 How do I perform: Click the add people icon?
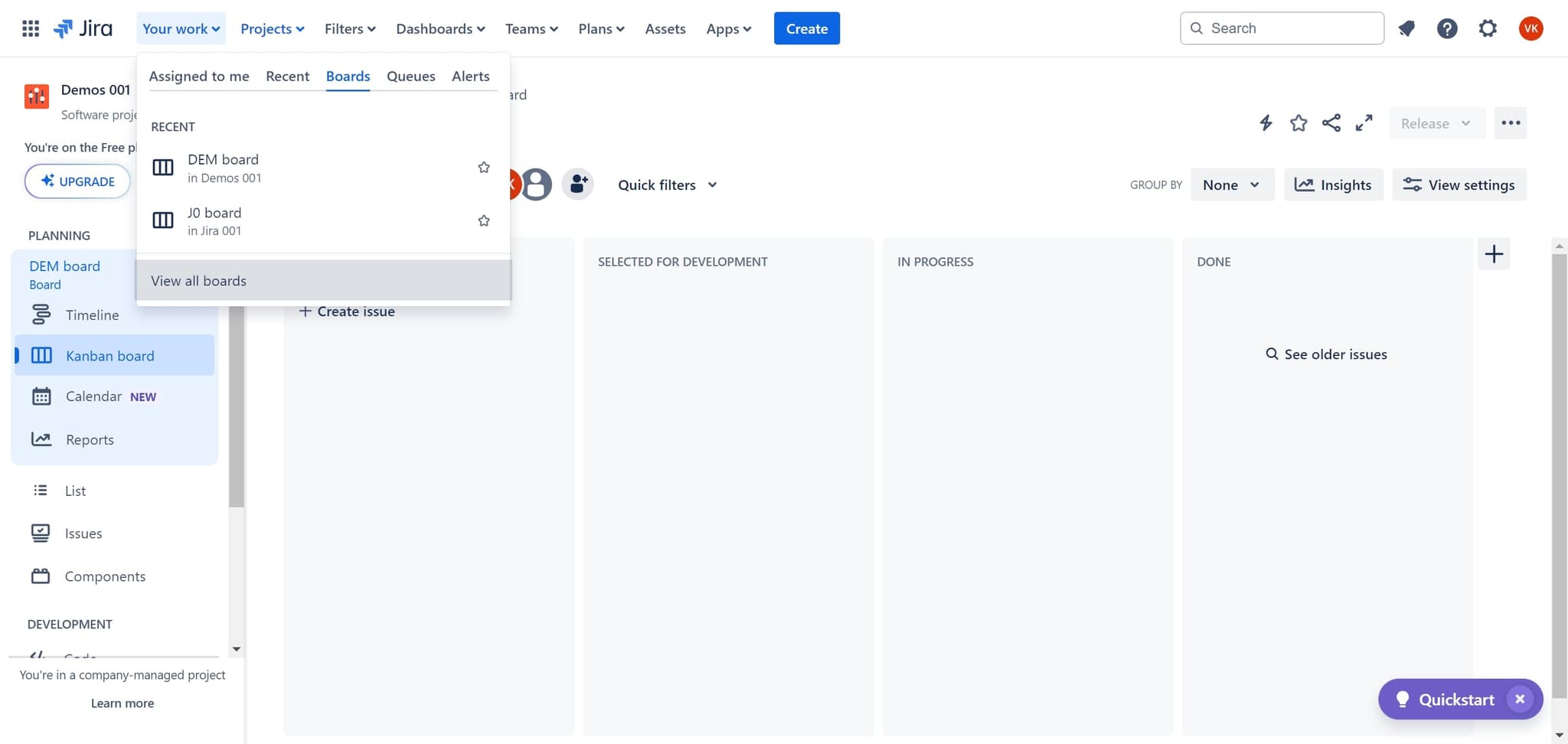578,184
